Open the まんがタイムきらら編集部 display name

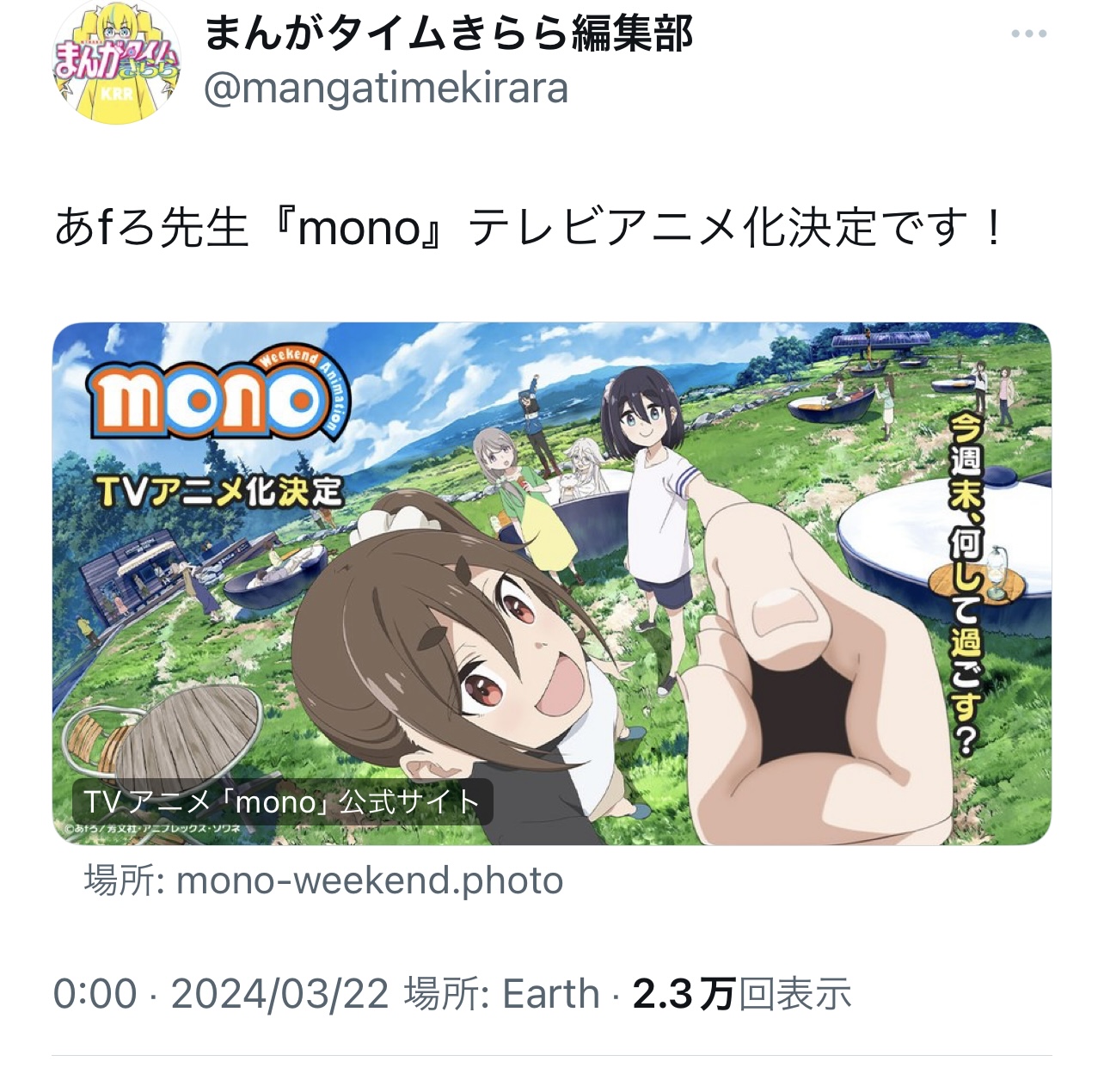[449, 33]
